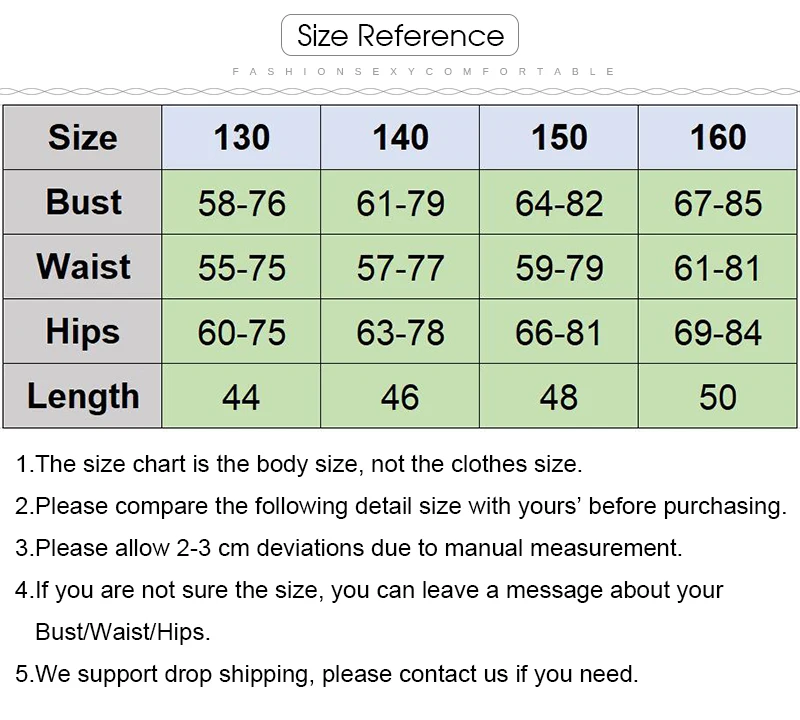Select the 140 size column header
The height and width of the screenshot is (720, 800).
point(400,137)
